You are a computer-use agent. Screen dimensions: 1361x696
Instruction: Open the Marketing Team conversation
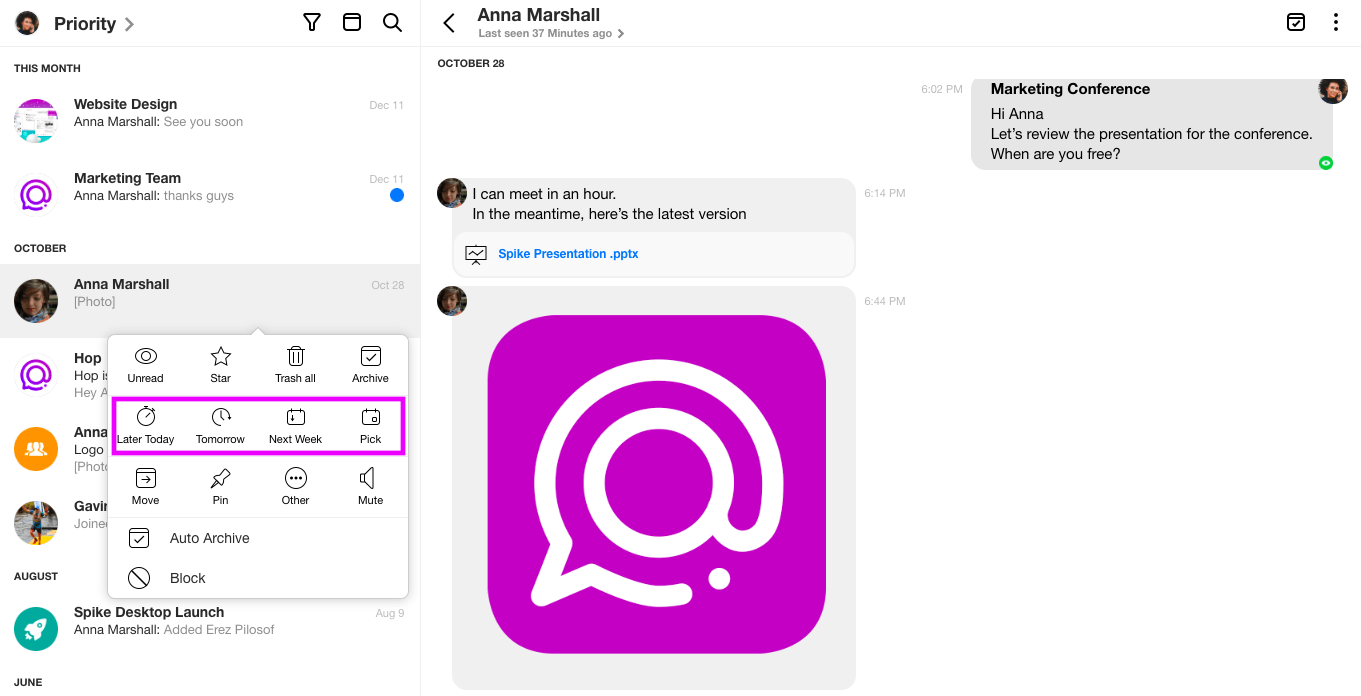[210, 195]
